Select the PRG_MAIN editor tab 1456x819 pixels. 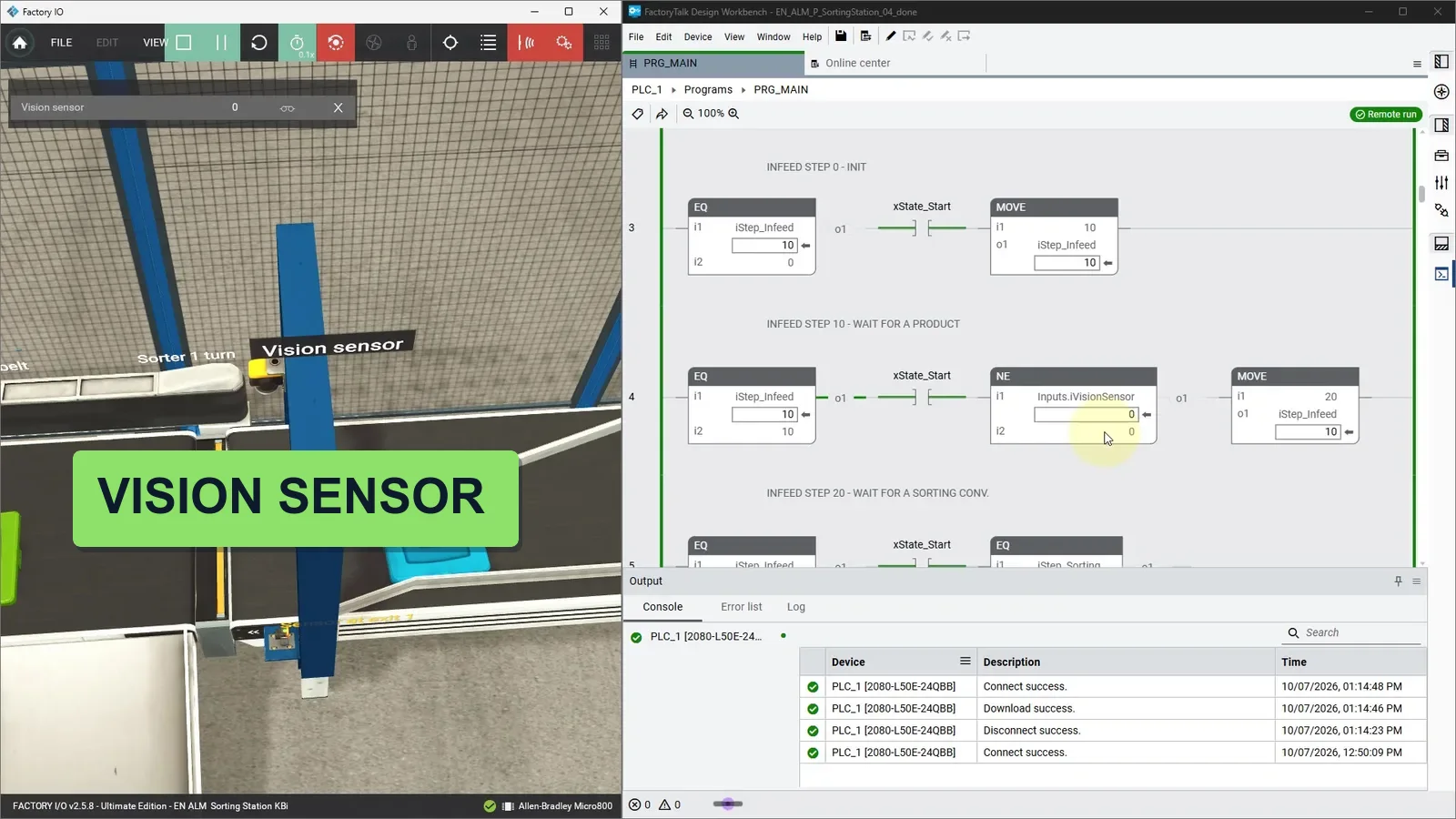(x=713, y=63)
